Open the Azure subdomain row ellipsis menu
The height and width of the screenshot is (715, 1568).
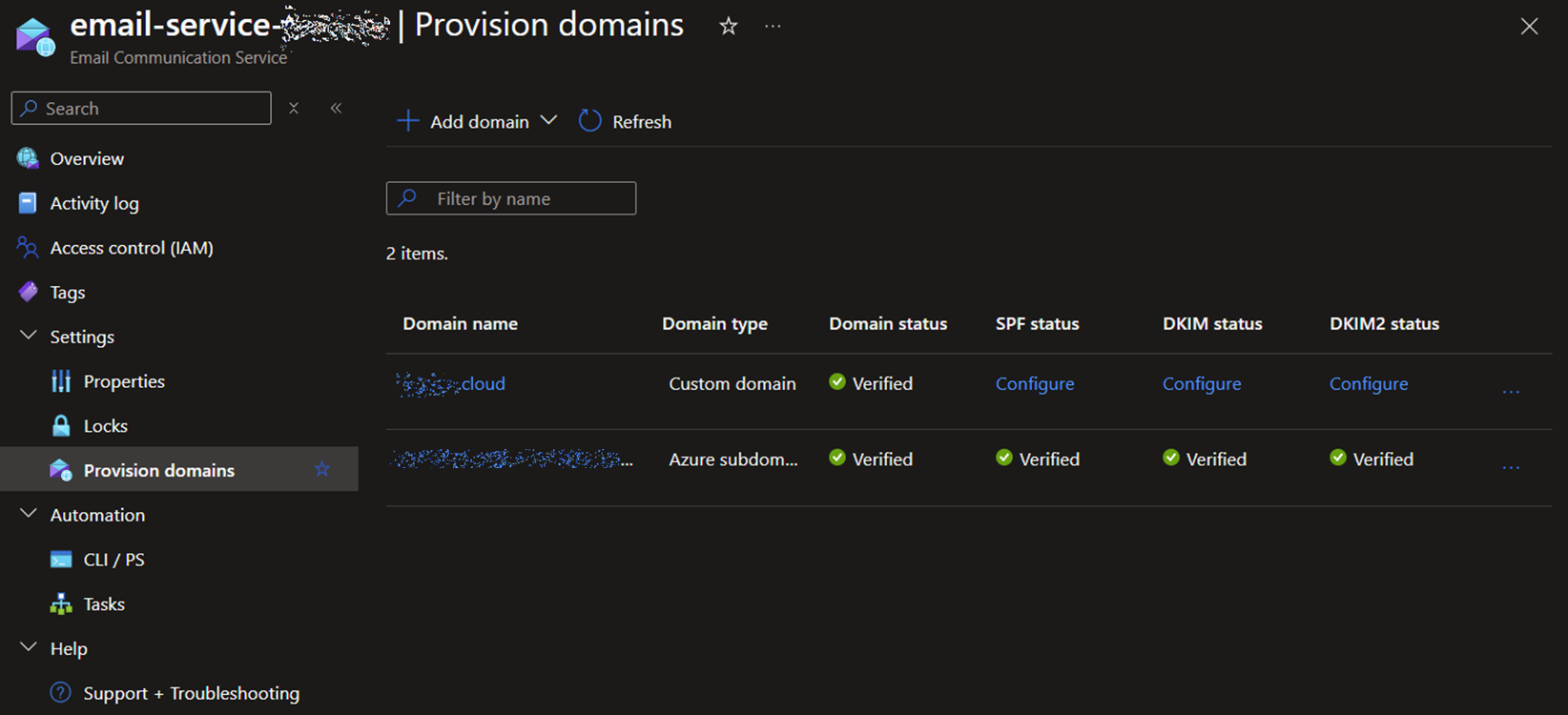[x=1511, y=467]
